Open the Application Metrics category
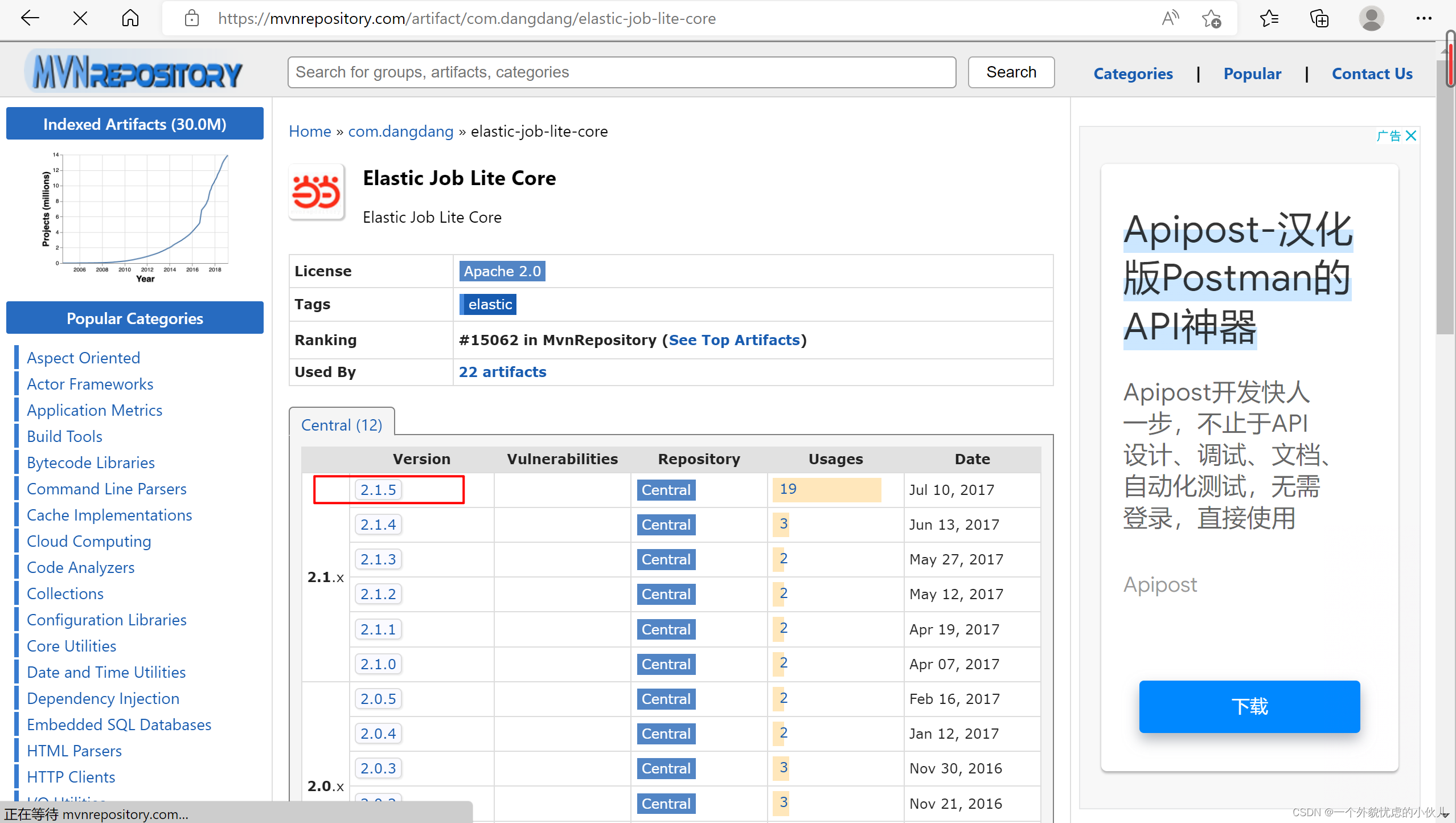Image resolution: width=1456 pixels, height=823 pixels. pyautogui.click(x=95, y=410)
